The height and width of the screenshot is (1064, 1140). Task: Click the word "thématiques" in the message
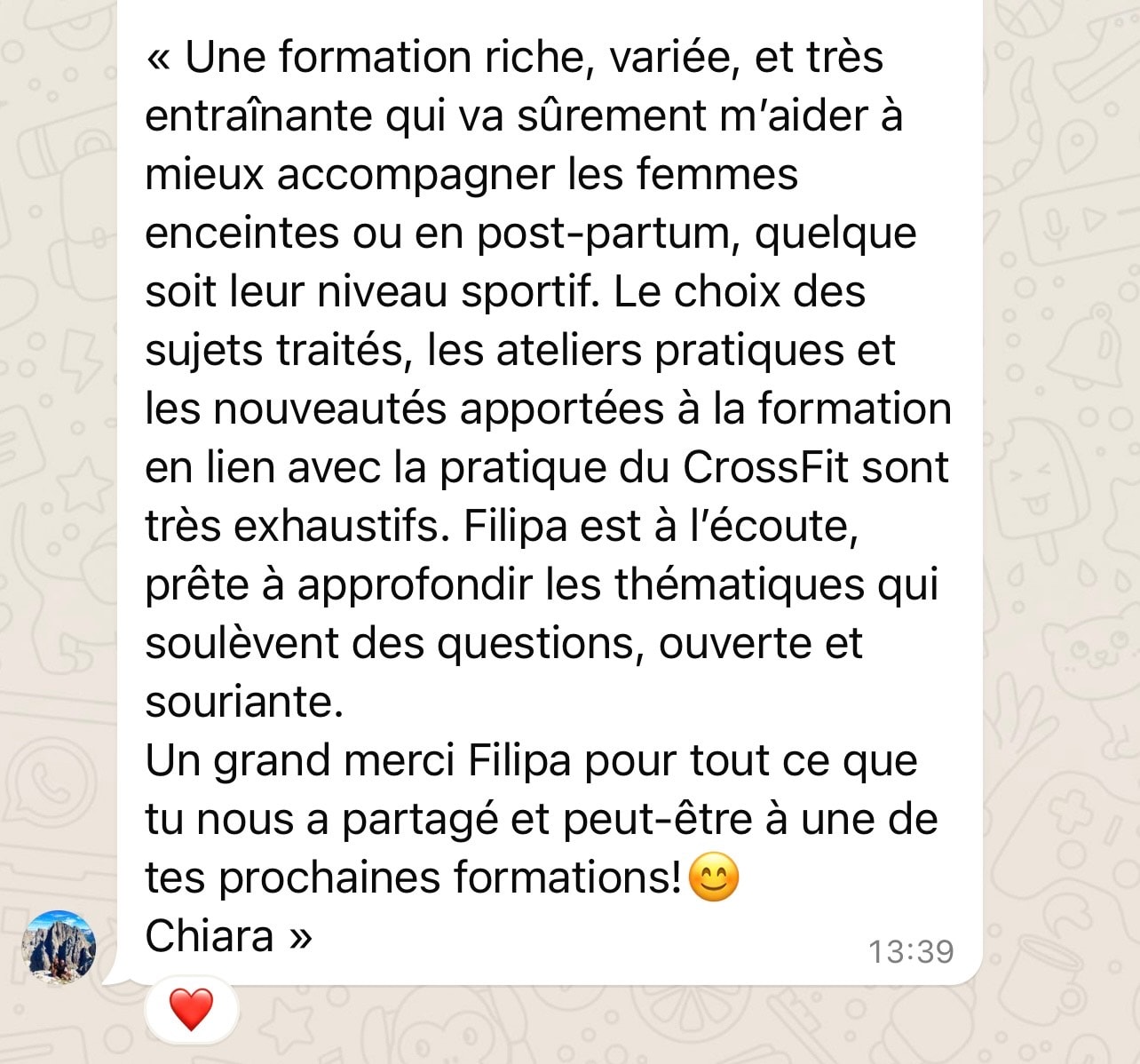click(x=739, y=585)
